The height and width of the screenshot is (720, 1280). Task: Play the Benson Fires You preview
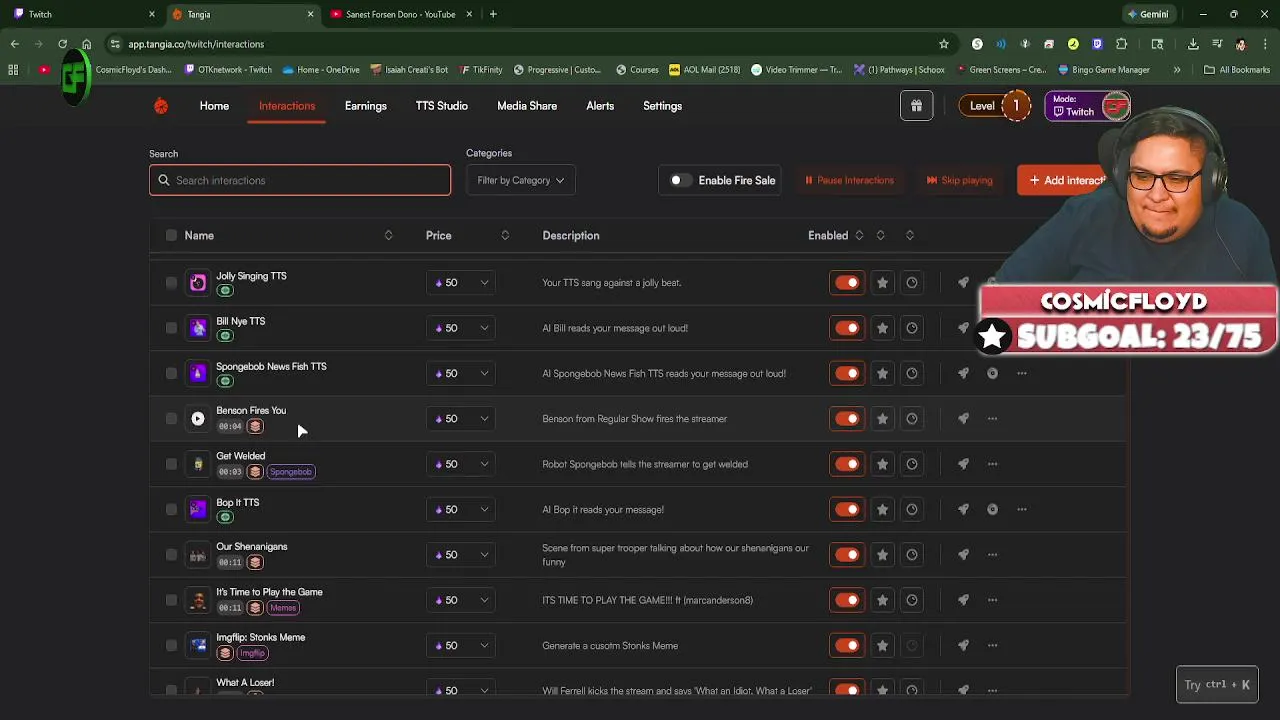pyautogui.click(x=198, y=419)
